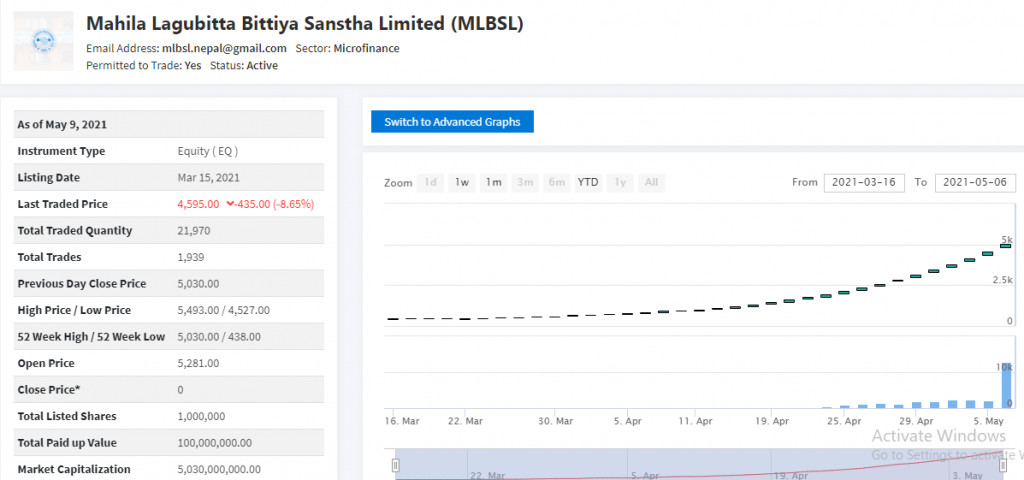Click the MLBSL company logo

coord(43,41)
